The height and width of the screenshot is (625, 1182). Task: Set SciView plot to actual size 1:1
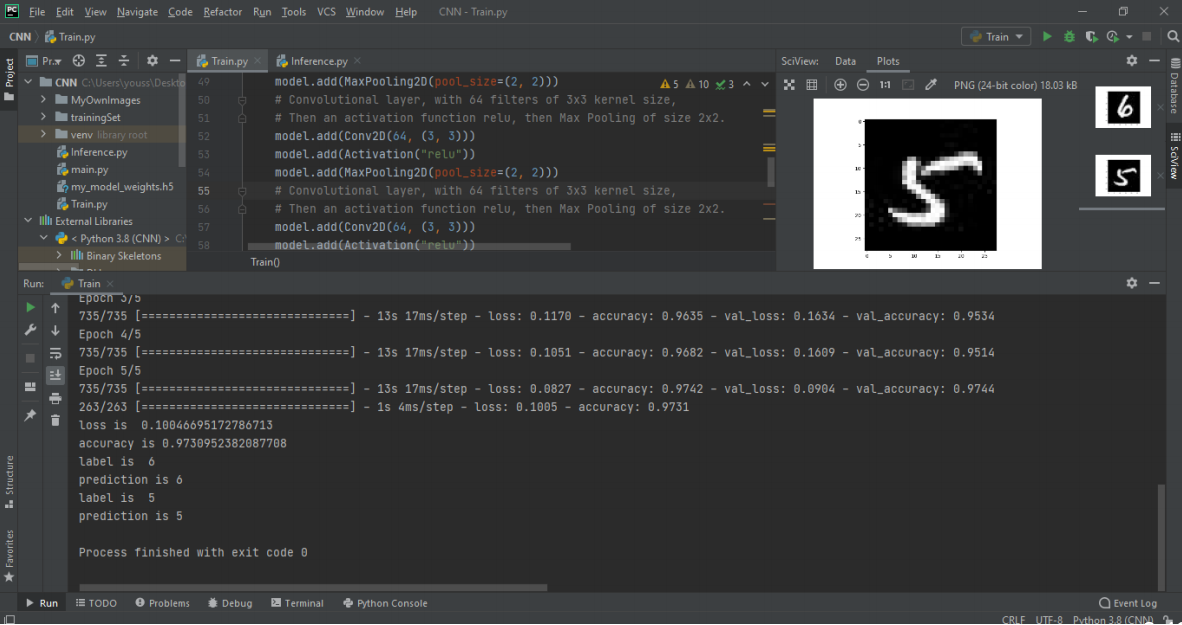[x=885, y=85]
